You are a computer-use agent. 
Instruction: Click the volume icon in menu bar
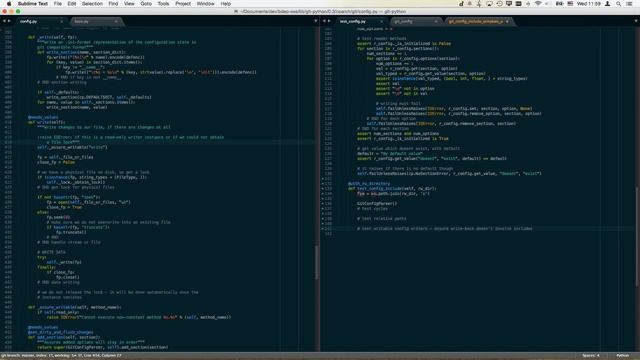[547, 4]
